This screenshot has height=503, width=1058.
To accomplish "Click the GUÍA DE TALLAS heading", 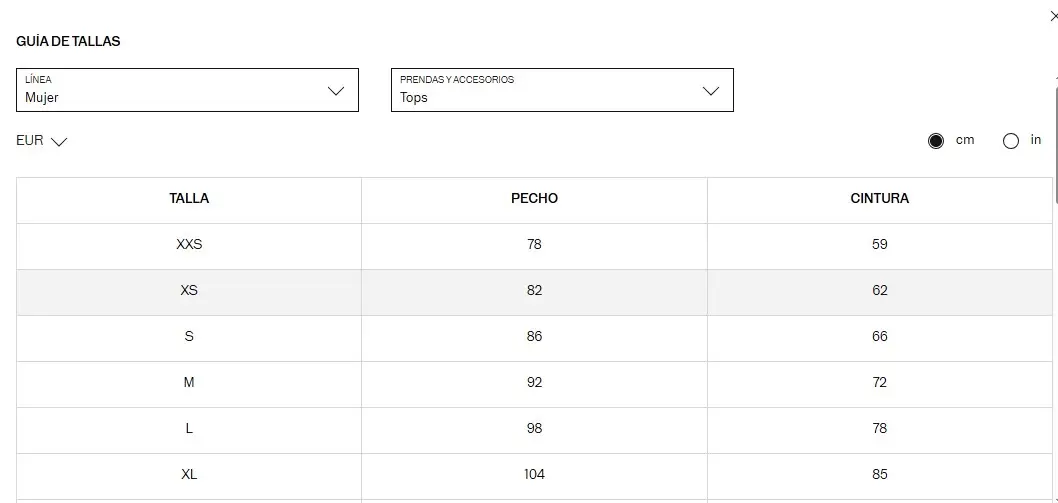I will (68, 41).
